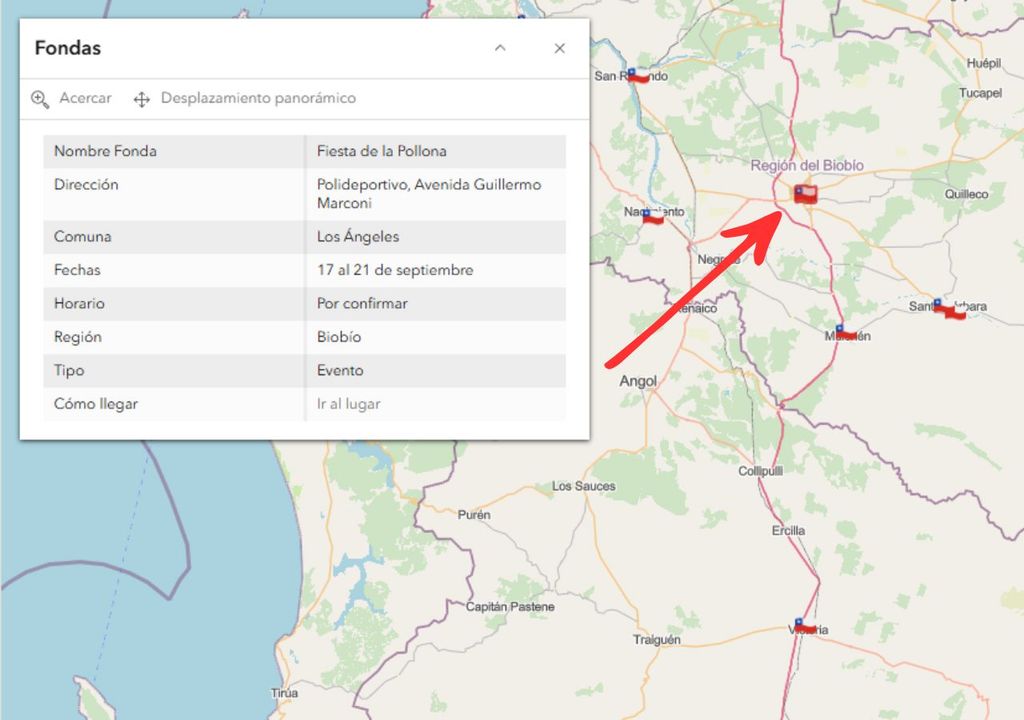Close the Fondas popup panel

[x=560, y=48]
